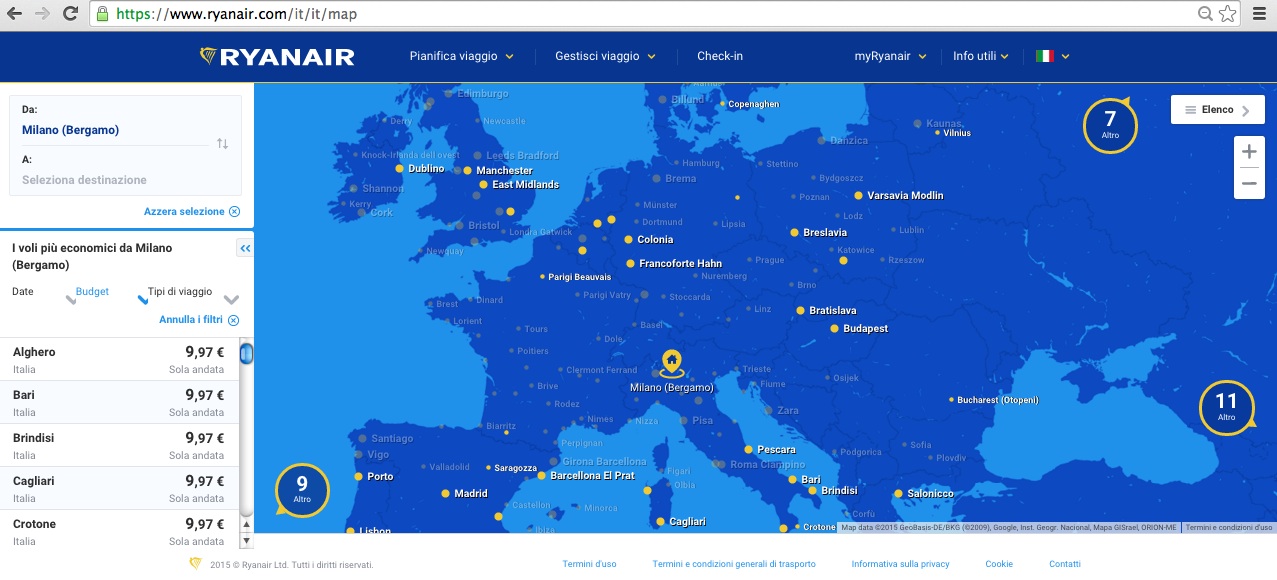Open the myRyanair dropdown
Viewport: 1277px width, 580px height.
tap(889, 56)
